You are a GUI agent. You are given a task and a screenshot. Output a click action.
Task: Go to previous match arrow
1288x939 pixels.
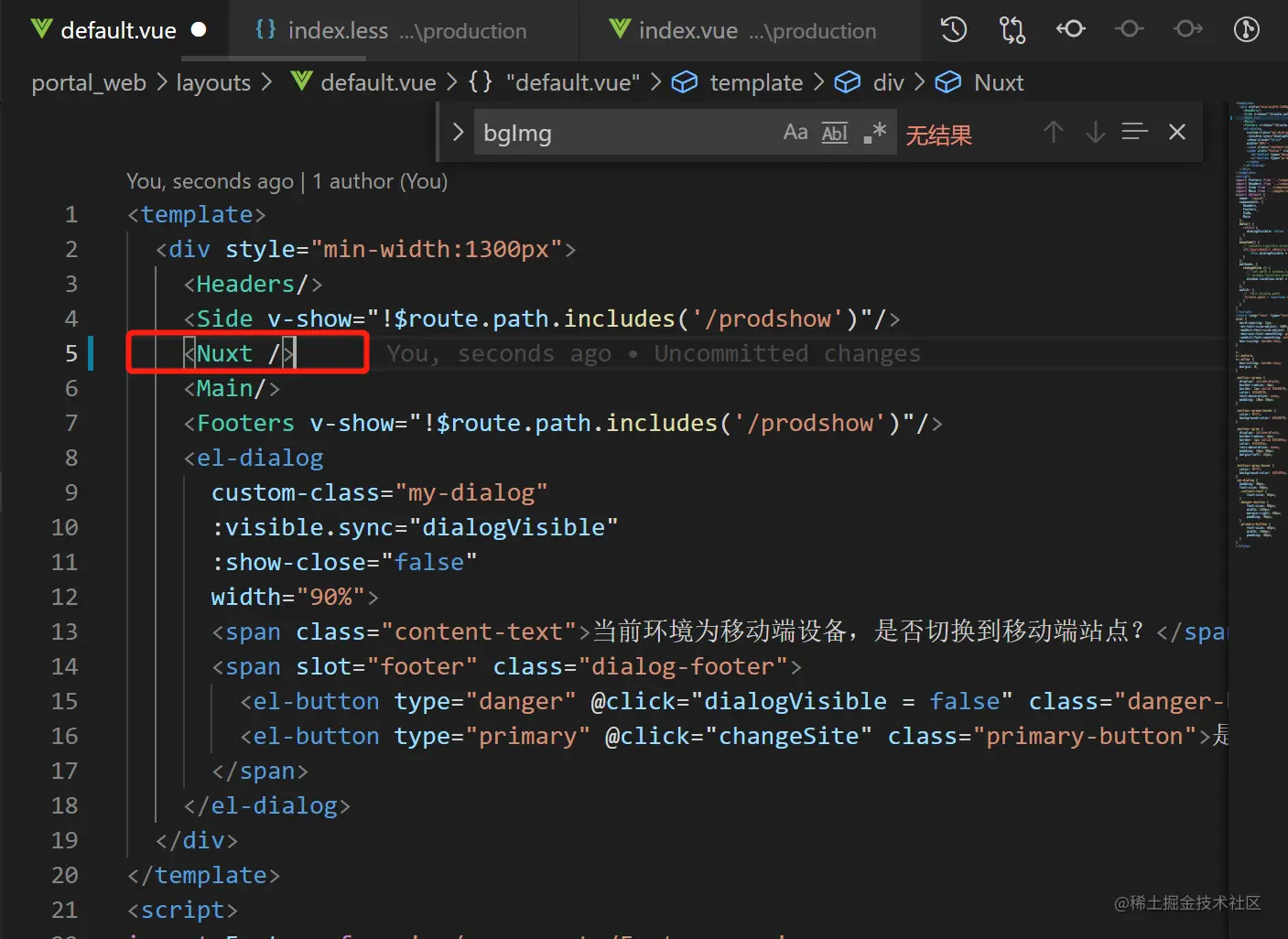pos(1054,133)
